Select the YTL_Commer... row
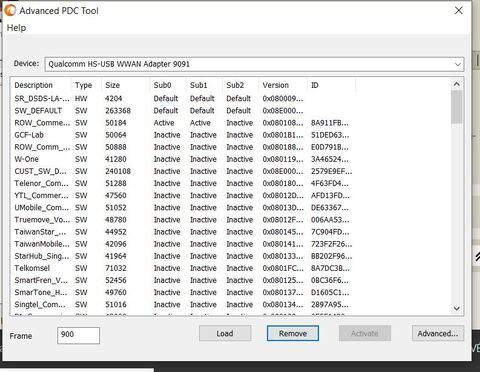Image resolution: width=480 pixels, height=372 pixels. pos(183,196)
